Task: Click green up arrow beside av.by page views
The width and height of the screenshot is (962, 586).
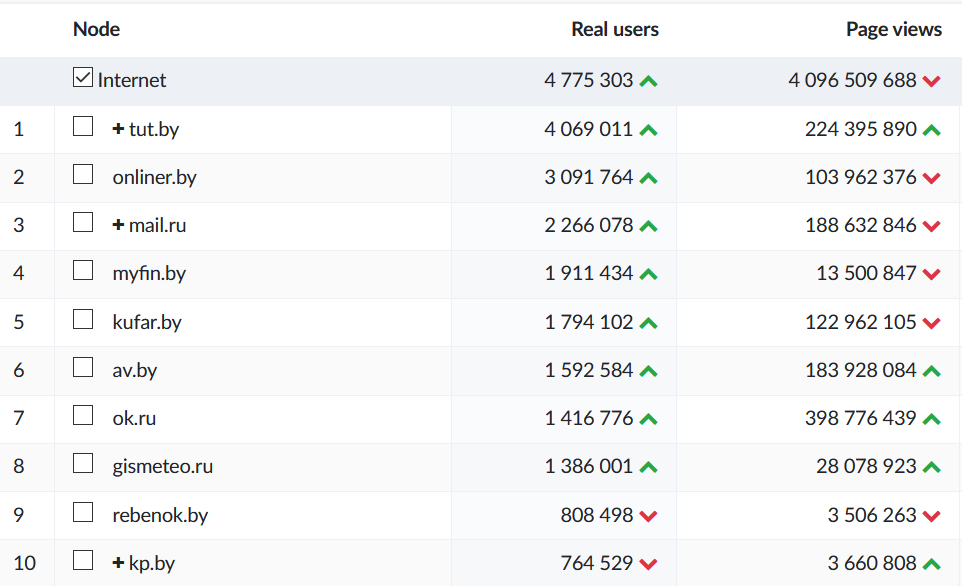Action: tap(932, 371)
